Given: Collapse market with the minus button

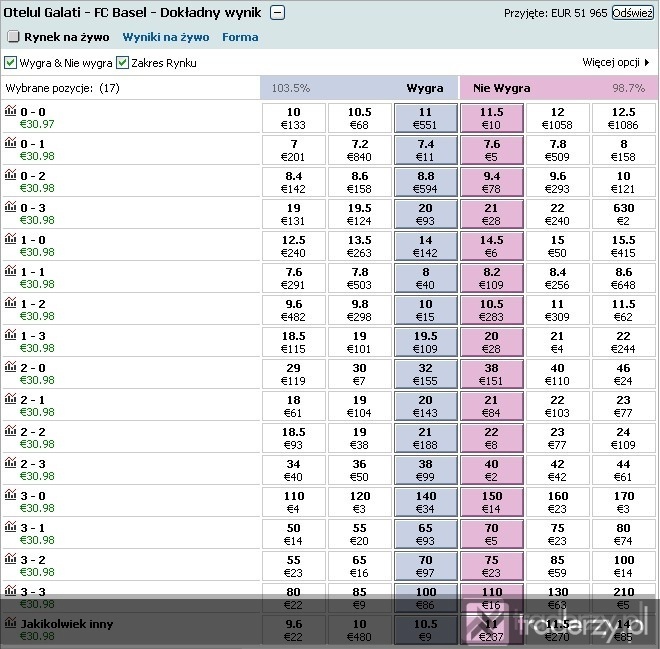Looking at the screenshot, I should click(x=277, y=13).
